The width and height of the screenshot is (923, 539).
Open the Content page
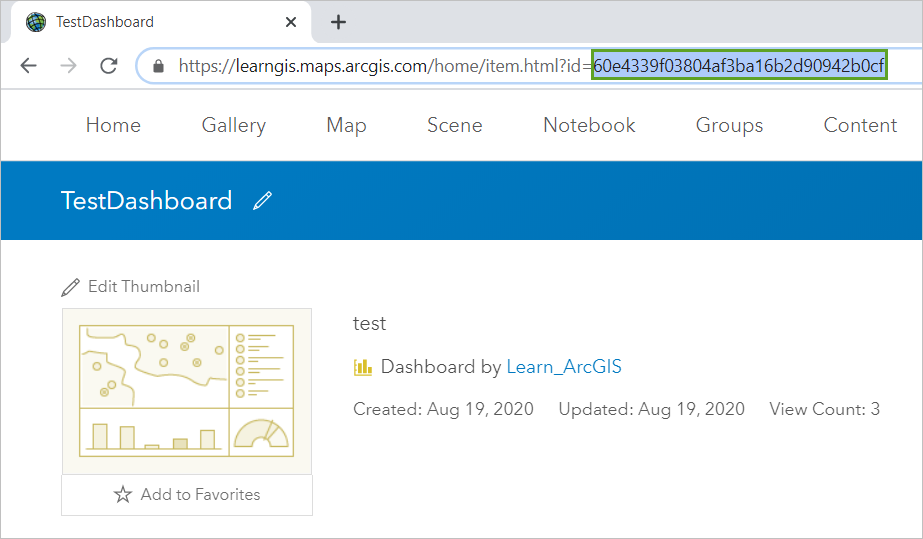point(860,125)
